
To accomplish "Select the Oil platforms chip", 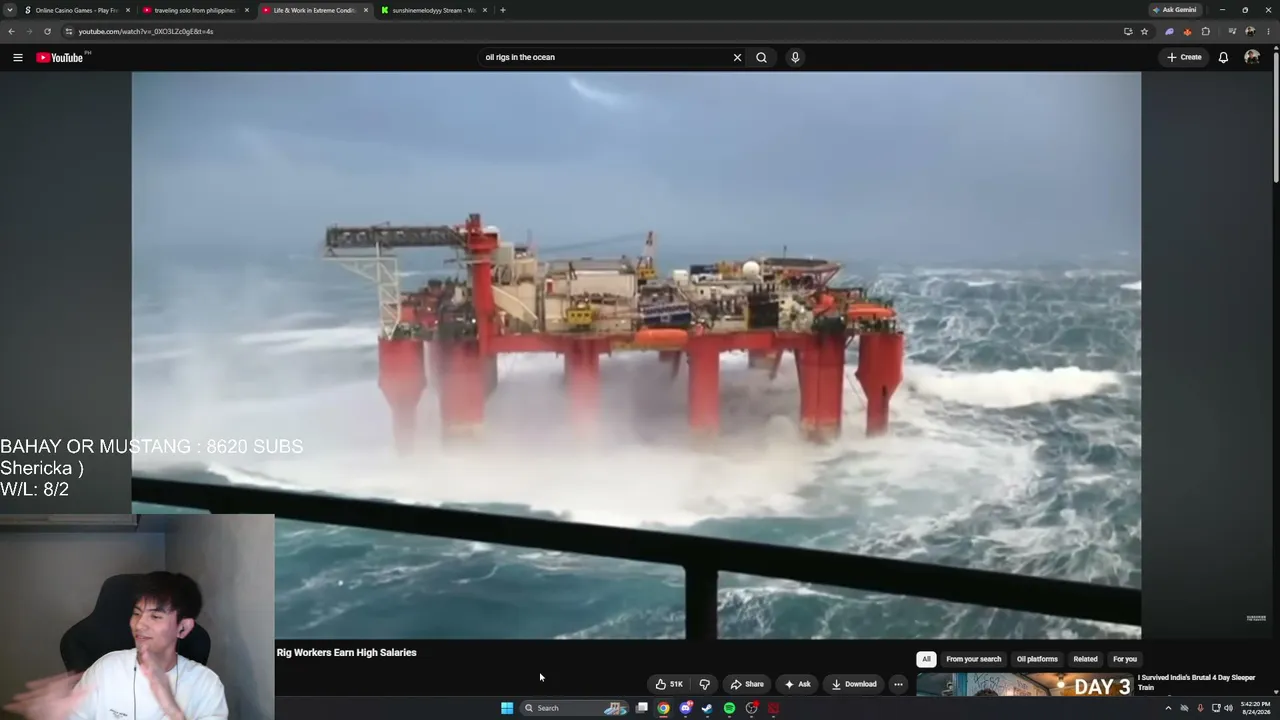I will click(x=1037, y=659).
